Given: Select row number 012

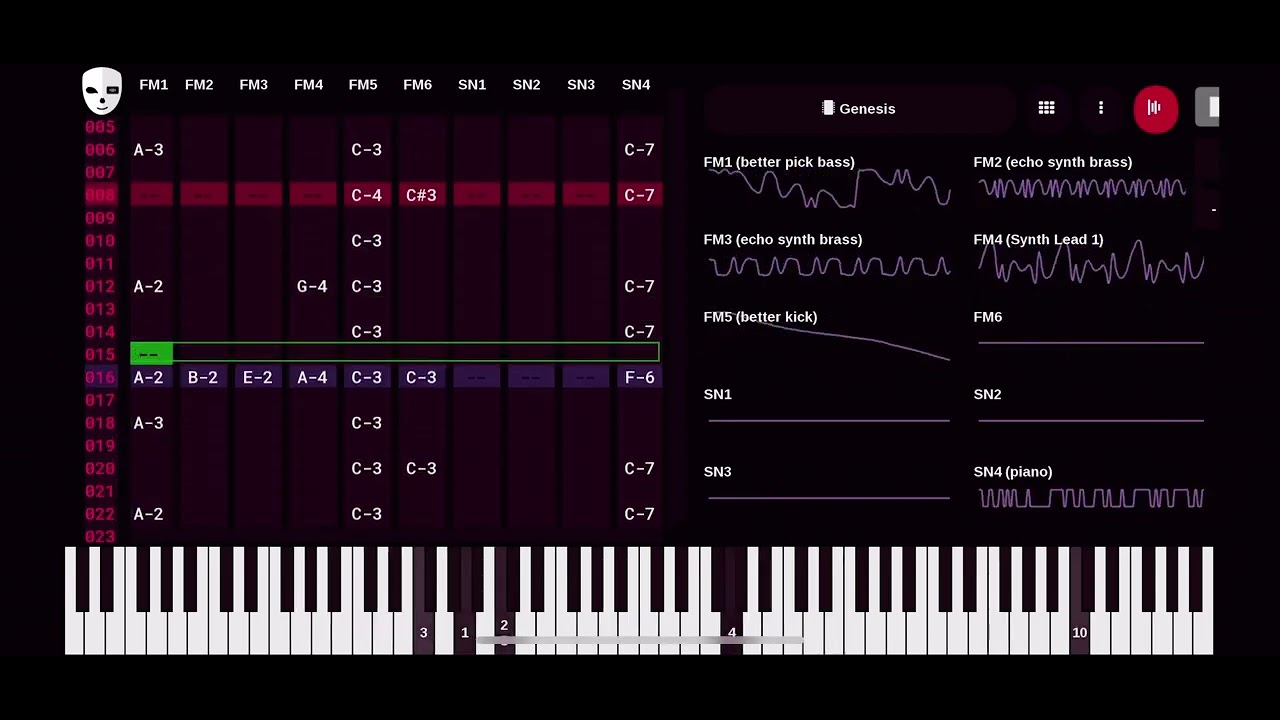Looking at the screenshot, I should click(x=100, y=286).
